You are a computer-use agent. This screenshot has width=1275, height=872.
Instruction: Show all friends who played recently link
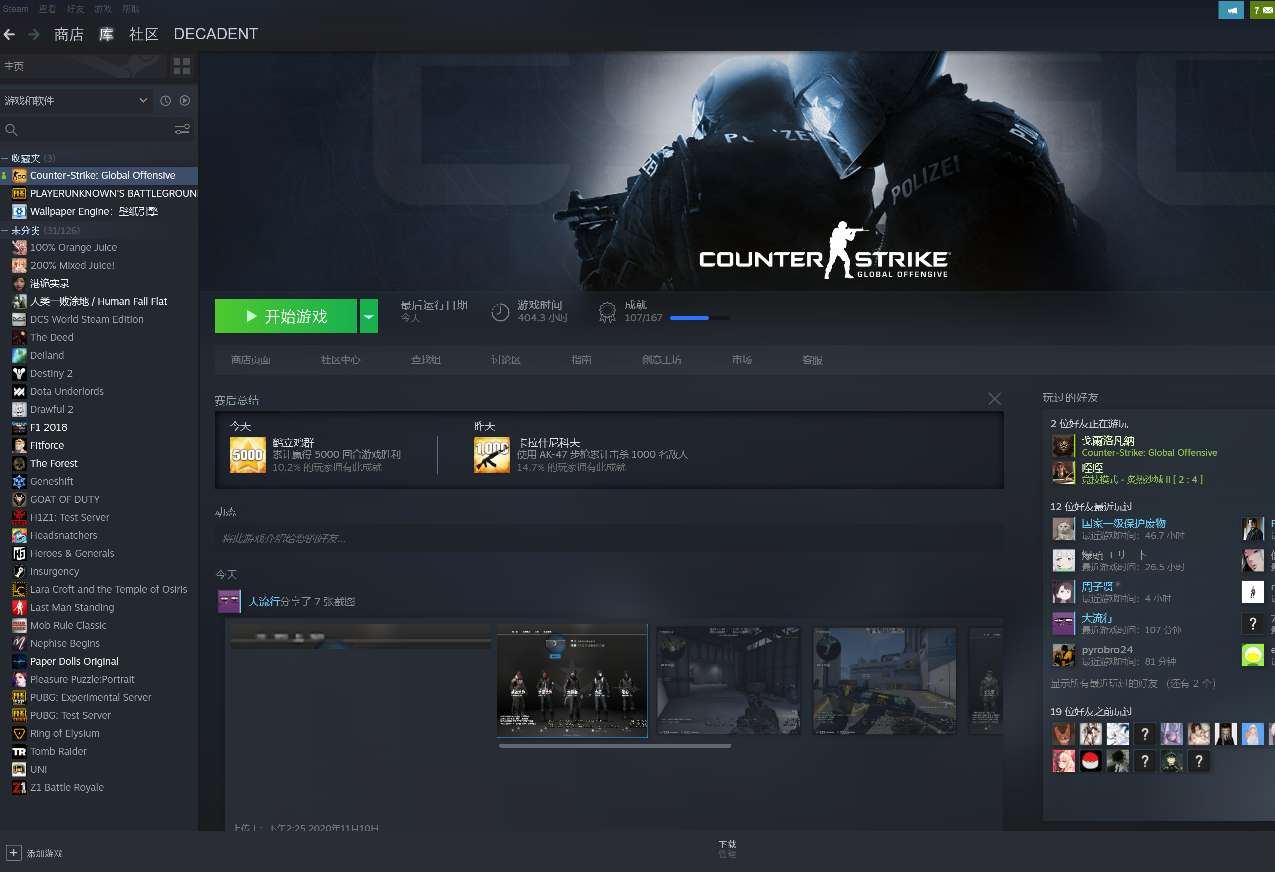pos(1133,684)
